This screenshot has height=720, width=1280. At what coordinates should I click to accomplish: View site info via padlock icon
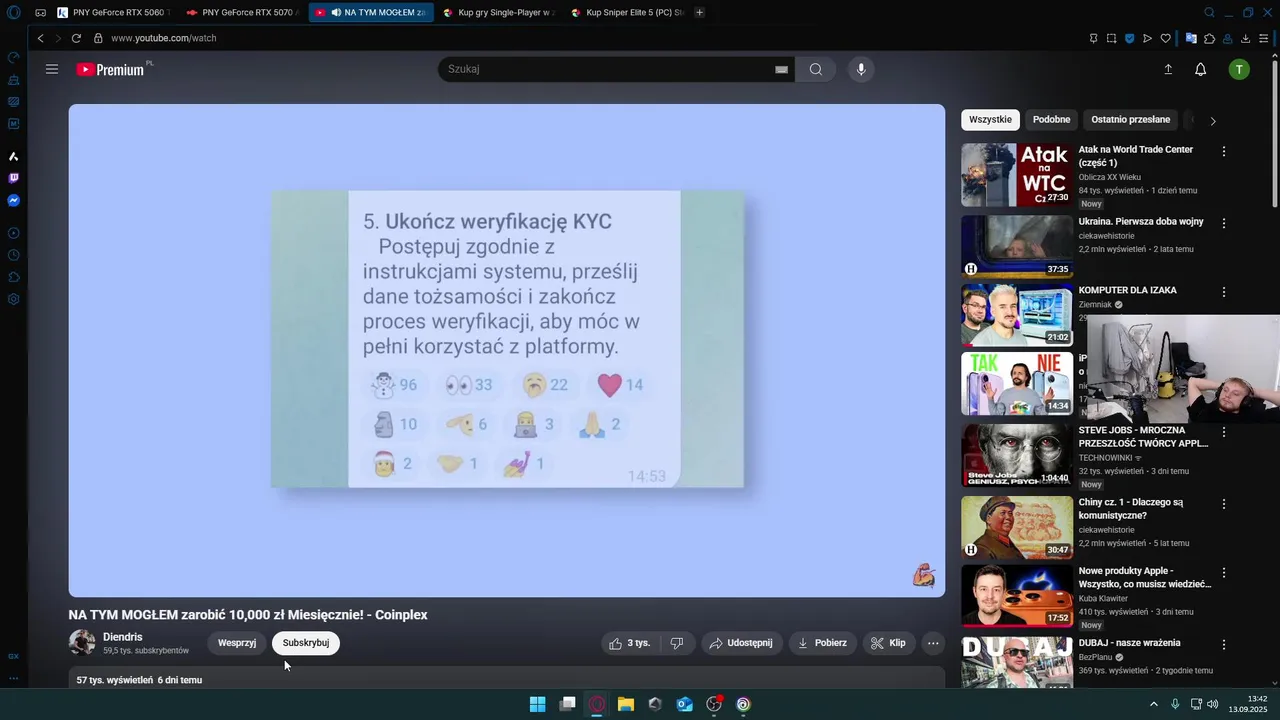98,38
